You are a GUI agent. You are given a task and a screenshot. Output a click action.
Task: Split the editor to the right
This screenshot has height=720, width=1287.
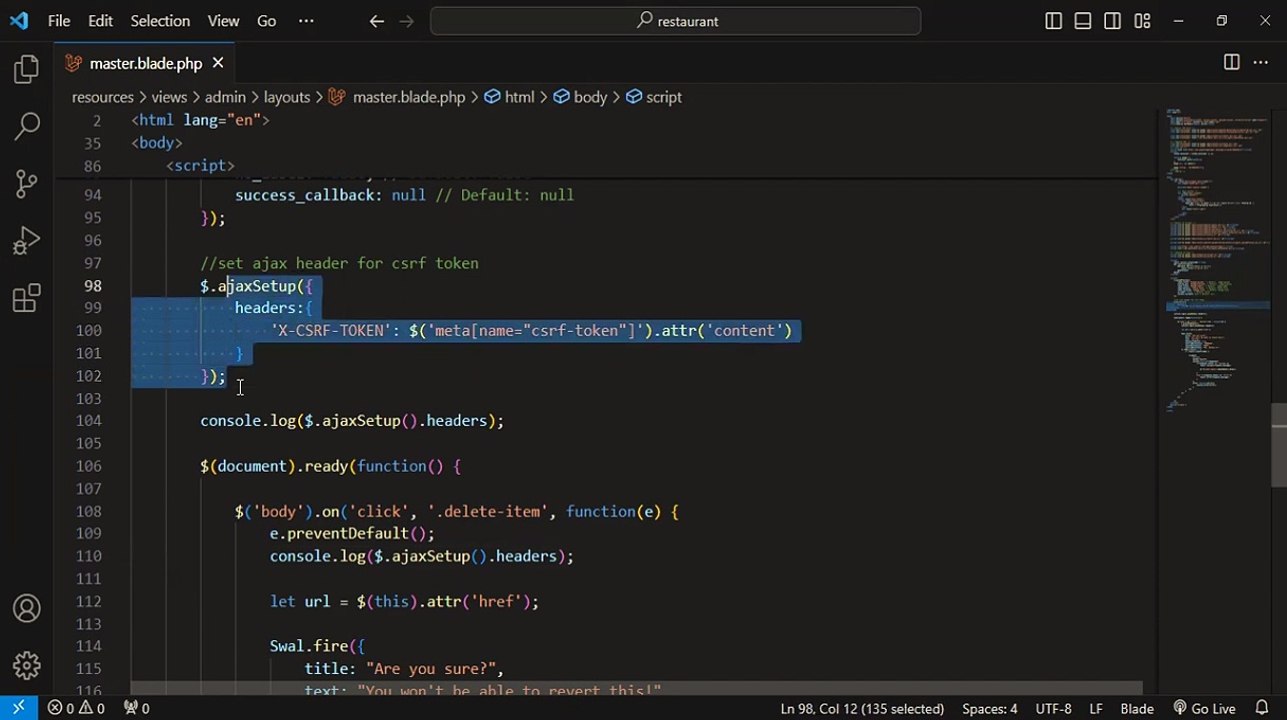click(x=1232, y=62)
